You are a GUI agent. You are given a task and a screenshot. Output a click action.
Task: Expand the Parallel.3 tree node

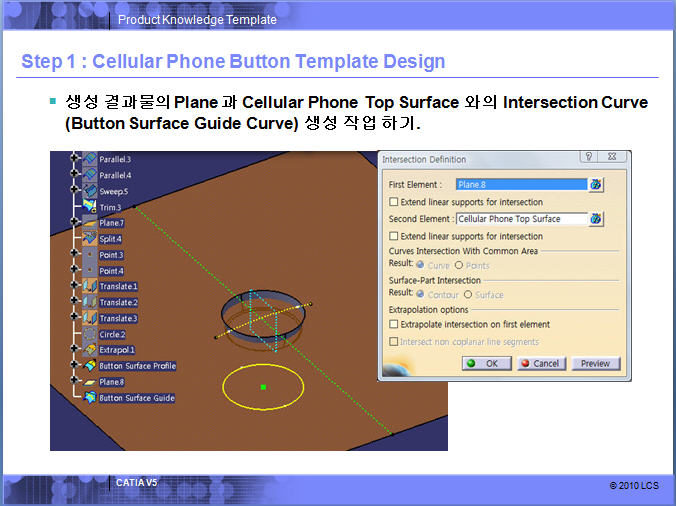click(x=75, y=159)
